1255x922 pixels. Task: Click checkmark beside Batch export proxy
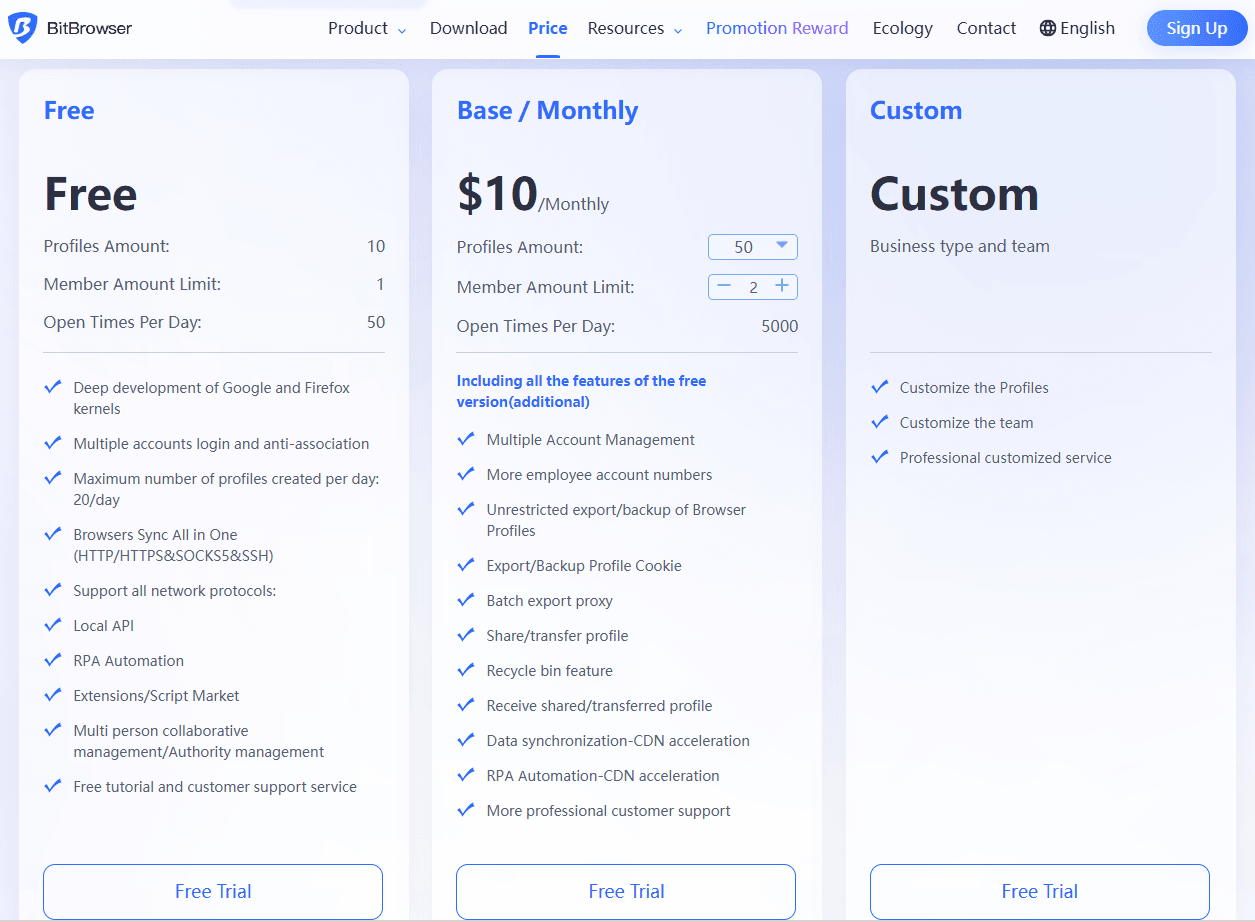(x=466, y=600)
